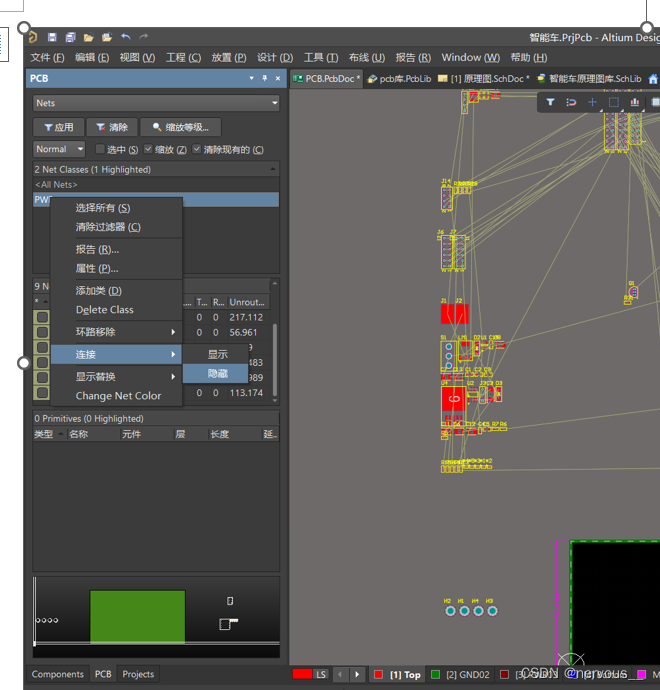Click the Save icon in the title bar
This screenshot has width=660, height=690.
(x=52, y=38)
